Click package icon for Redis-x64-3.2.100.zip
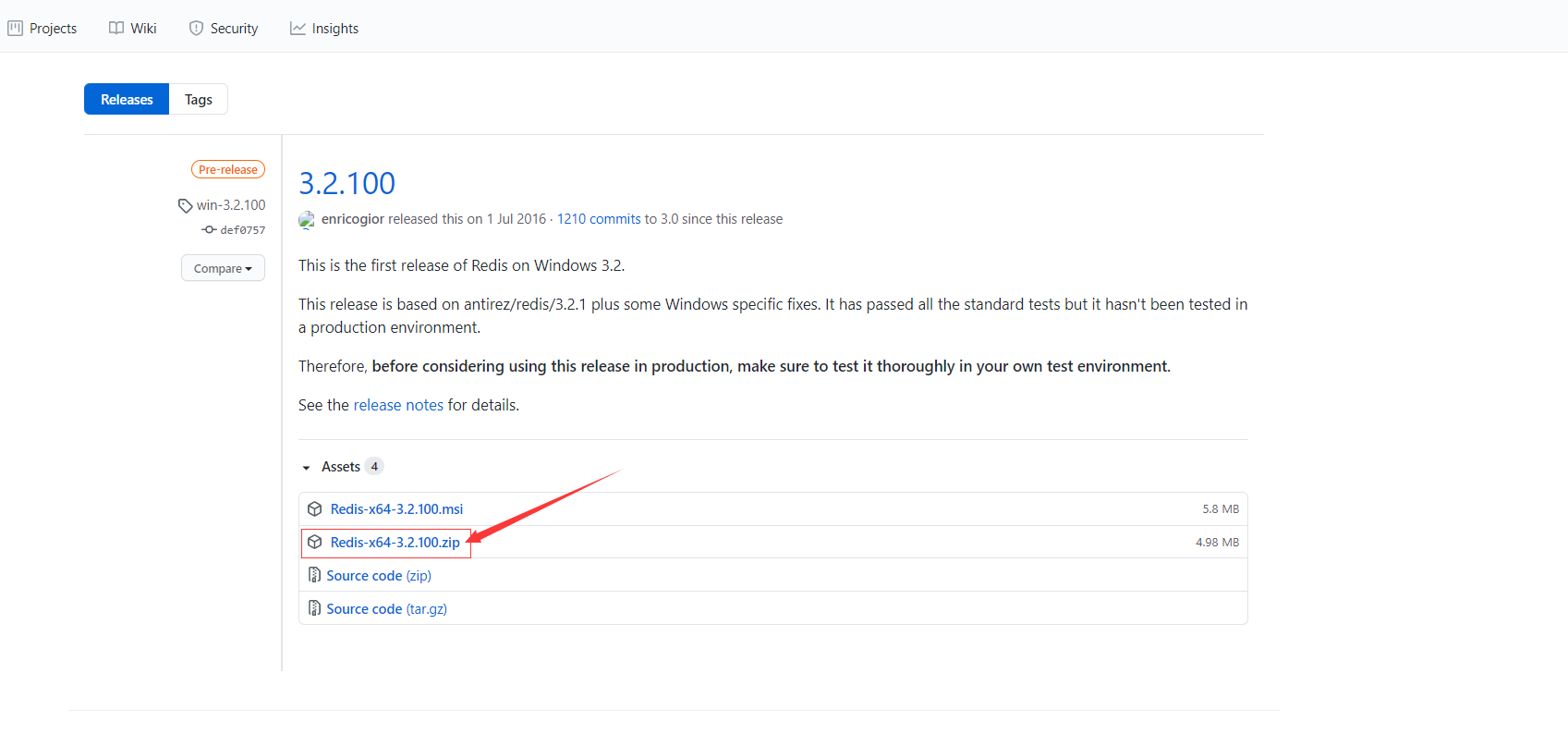This screenshot has width=1568, height=734. (x=315, y=543)
